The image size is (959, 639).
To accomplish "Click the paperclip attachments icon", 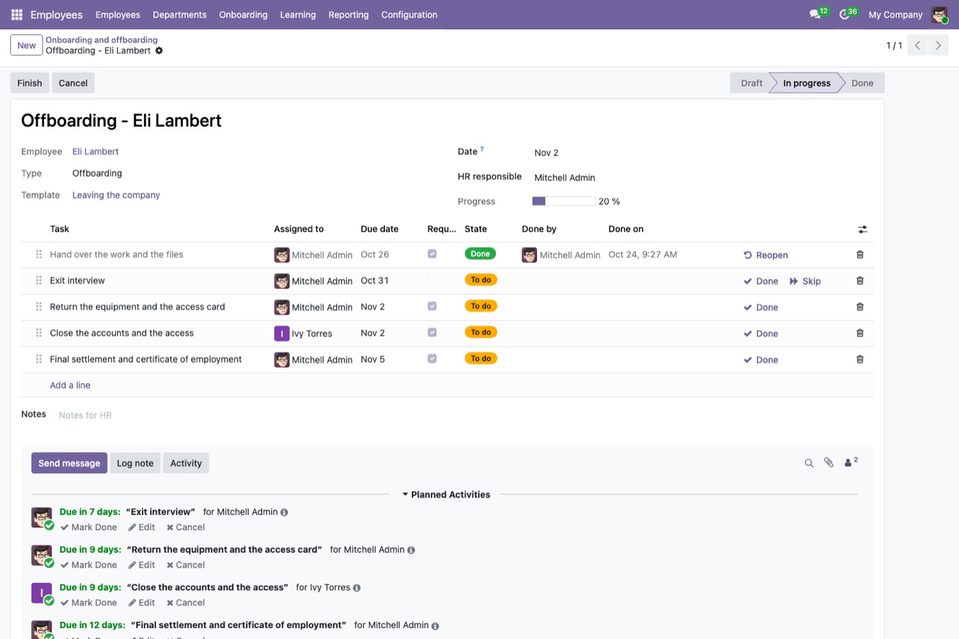I will (x=829, y=463).
